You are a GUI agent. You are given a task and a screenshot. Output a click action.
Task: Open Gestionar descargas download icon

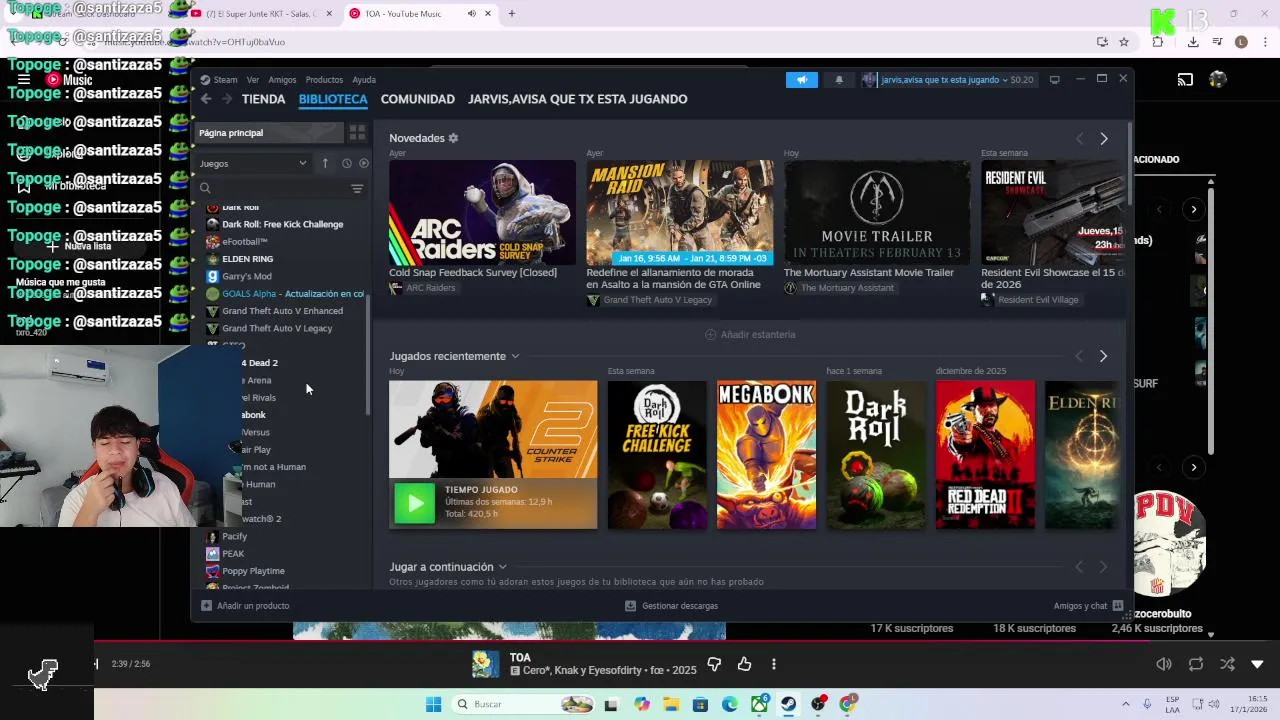(630, 606)
